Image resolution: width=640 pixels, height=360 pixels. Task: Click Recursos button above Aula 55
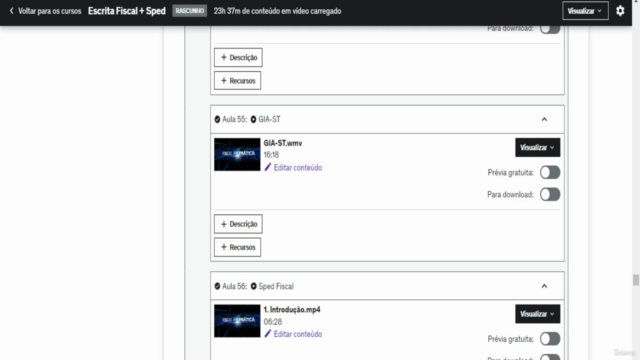click(x=238, y=81)
